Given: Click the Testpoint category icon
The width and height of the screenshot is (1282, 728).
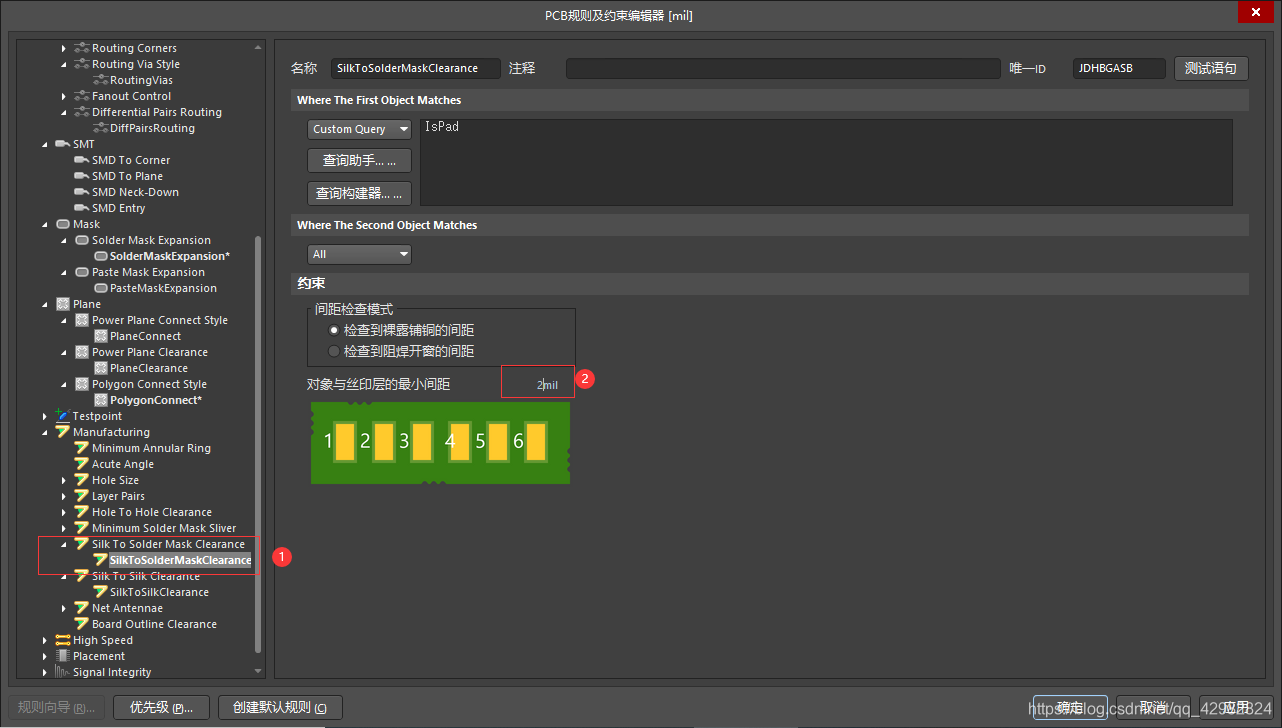Looking at the screenshot, I should [63, 416].
